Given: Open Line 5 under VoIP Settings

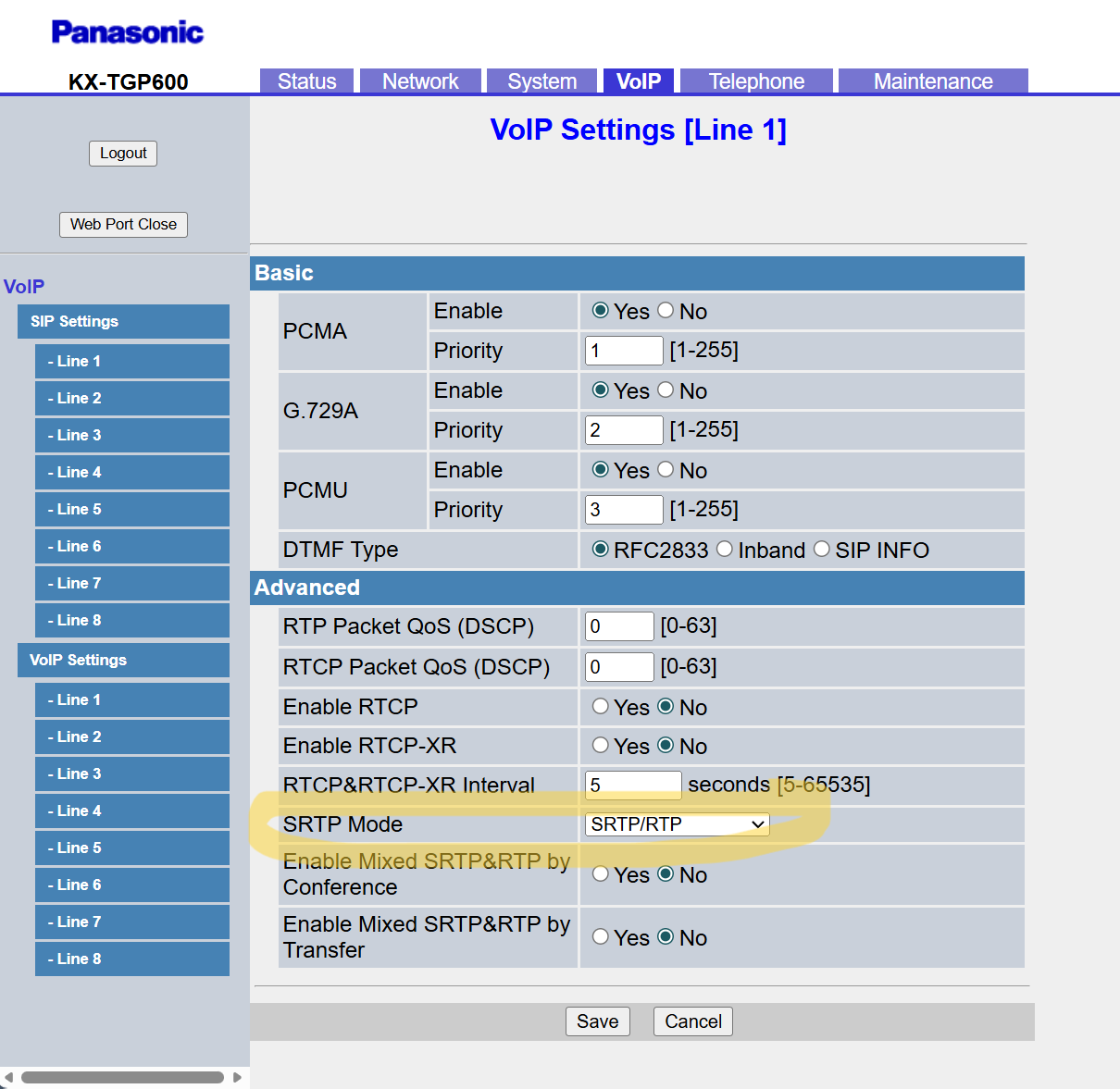Looking at the screenshot, I should [131, 848].
